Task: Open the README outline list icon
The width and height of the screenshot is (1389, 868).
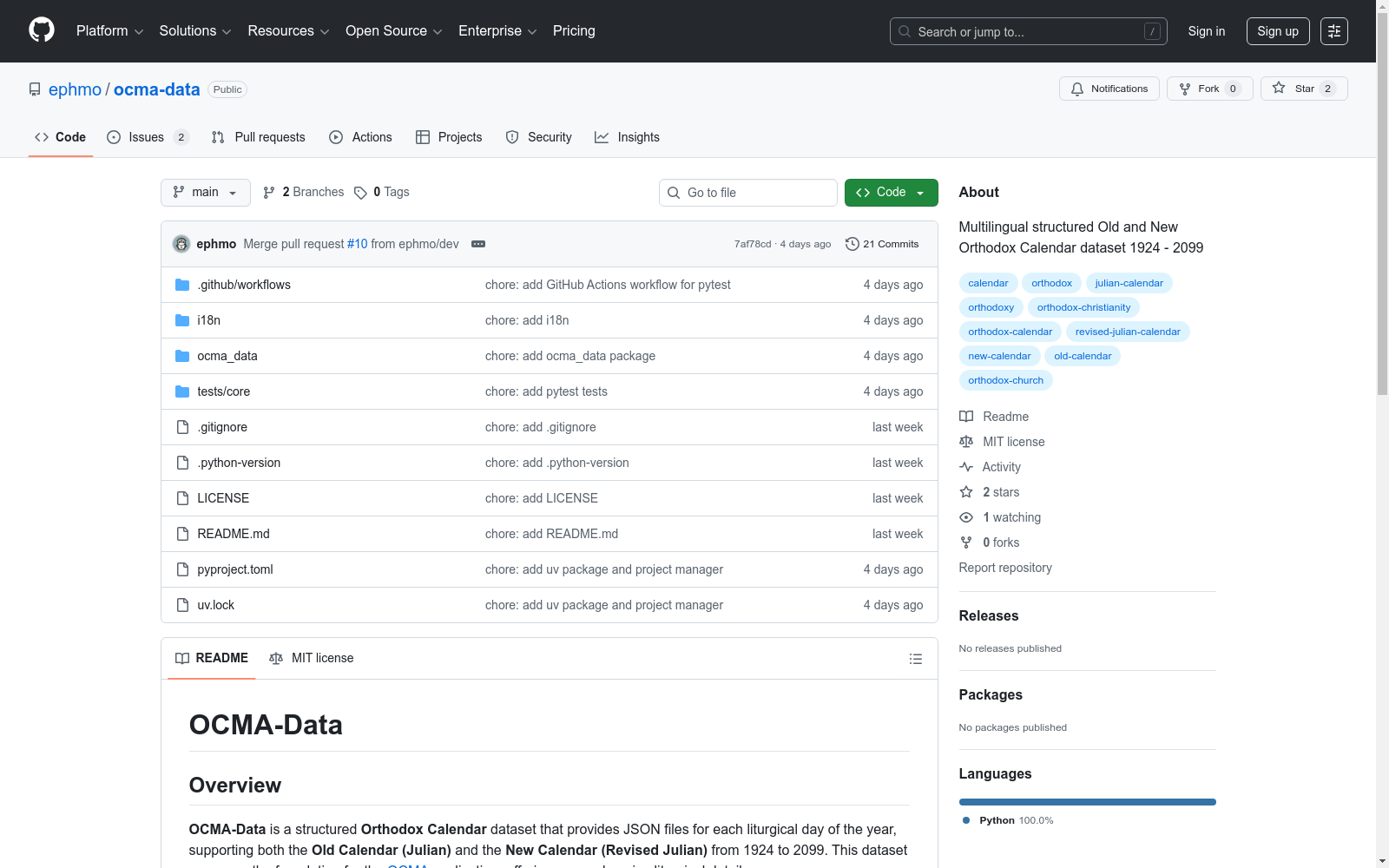Action: point(915,659)
